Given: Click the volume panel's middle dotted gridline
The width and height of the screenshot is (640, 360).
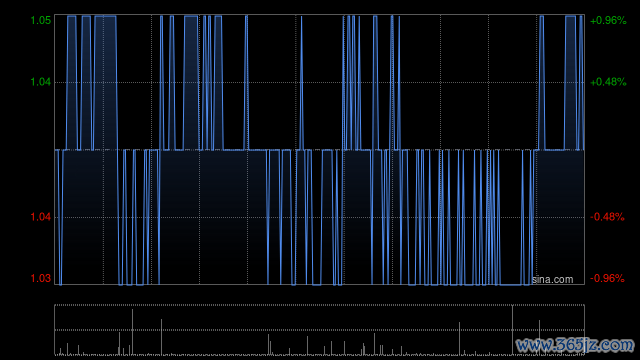Looking at the screenshot, I should tap(319, 330).
